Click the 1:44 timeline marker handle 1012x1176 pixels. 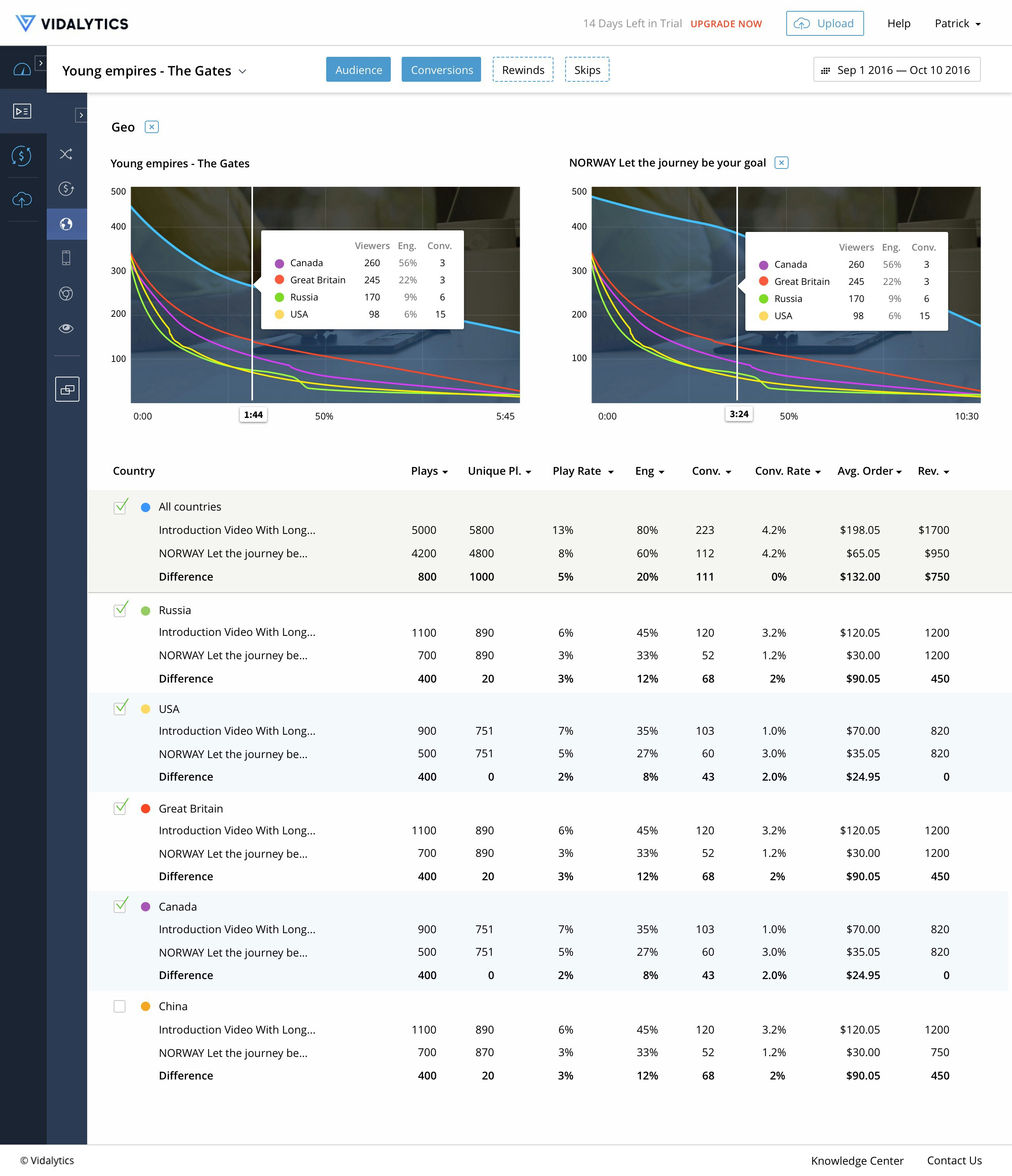[253, 415]
